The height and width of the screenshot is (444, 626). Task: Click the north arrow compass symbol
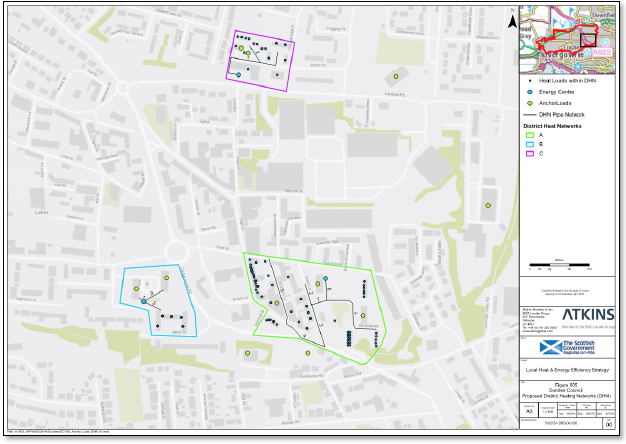[x=512, y=20]
